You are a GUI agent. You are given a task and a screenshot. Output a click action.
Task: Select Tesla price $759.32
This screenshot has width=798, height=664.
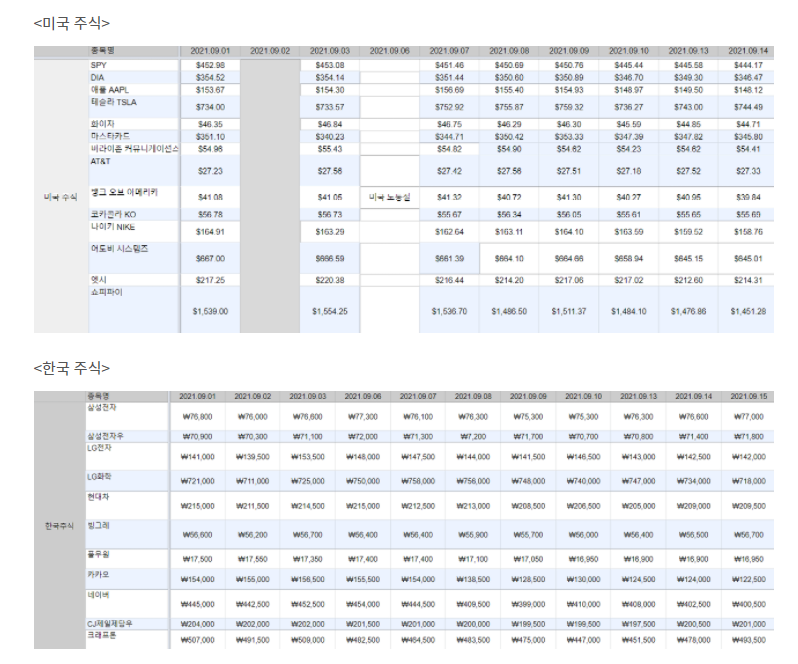click(x=568, y=107)
